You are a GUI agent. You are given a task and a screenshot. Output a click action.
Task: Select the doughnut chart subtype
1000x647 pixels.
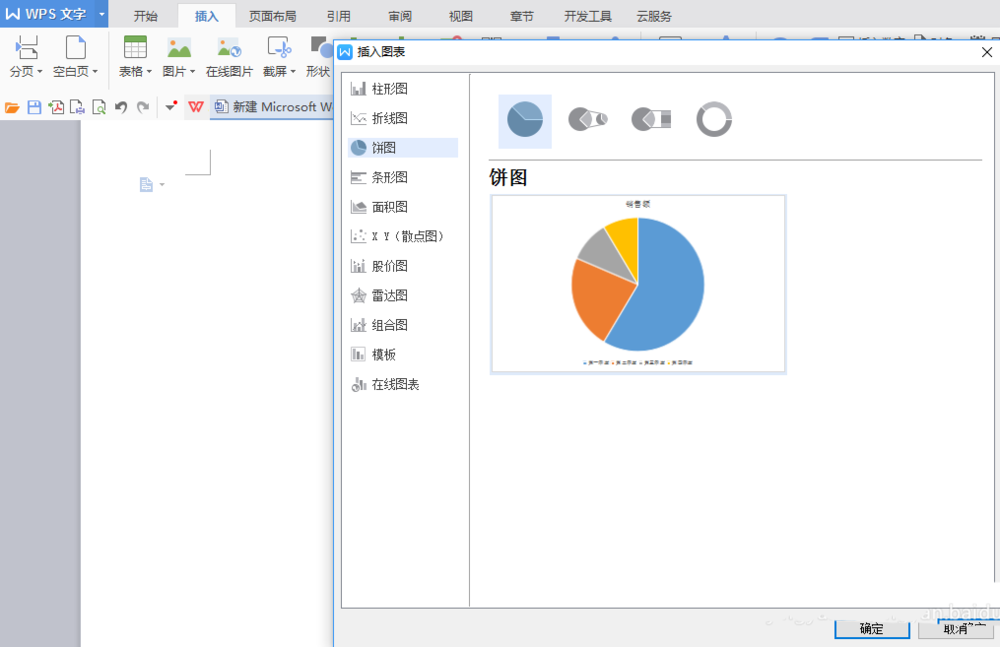(713, 119)
